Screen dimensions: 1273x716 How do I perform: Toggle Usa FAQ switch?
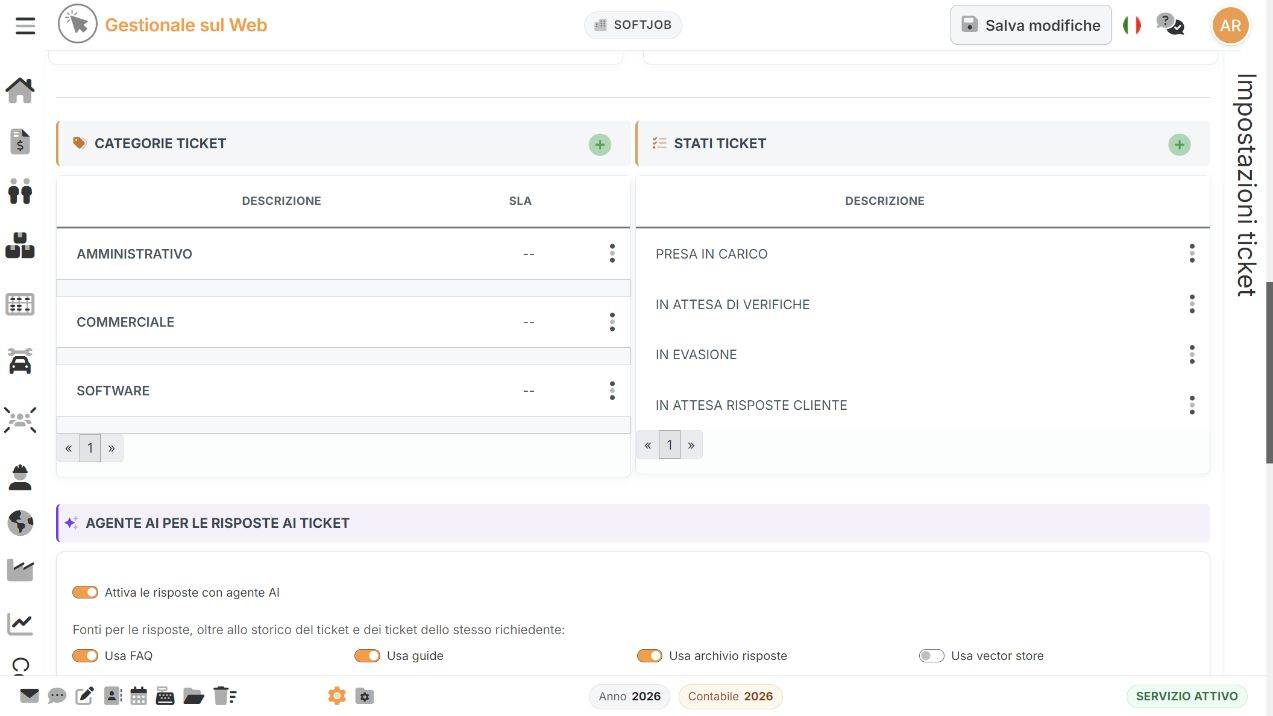(85, 656)
